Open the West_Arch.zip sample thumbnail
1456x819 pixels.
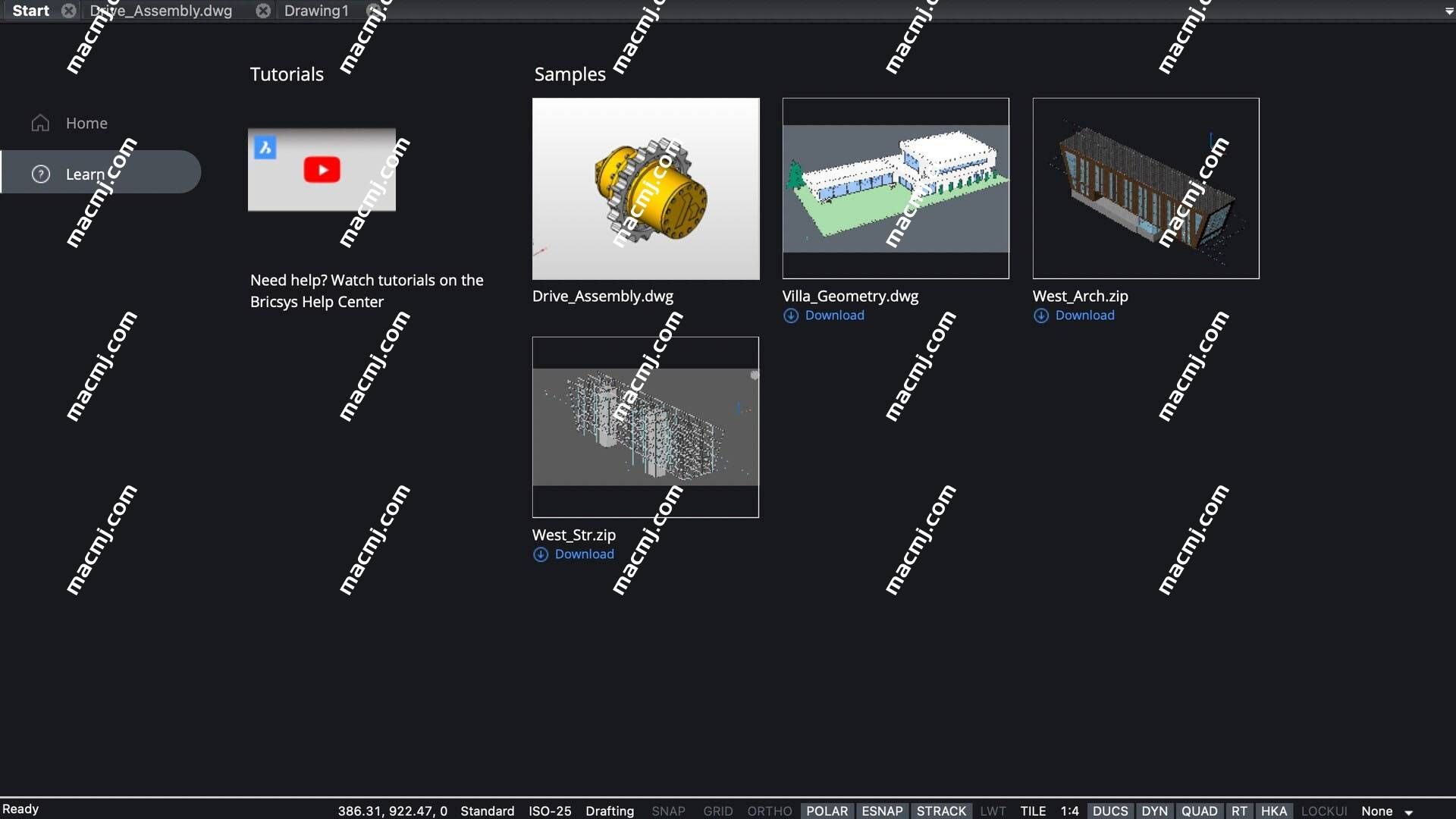point(1146,188)
